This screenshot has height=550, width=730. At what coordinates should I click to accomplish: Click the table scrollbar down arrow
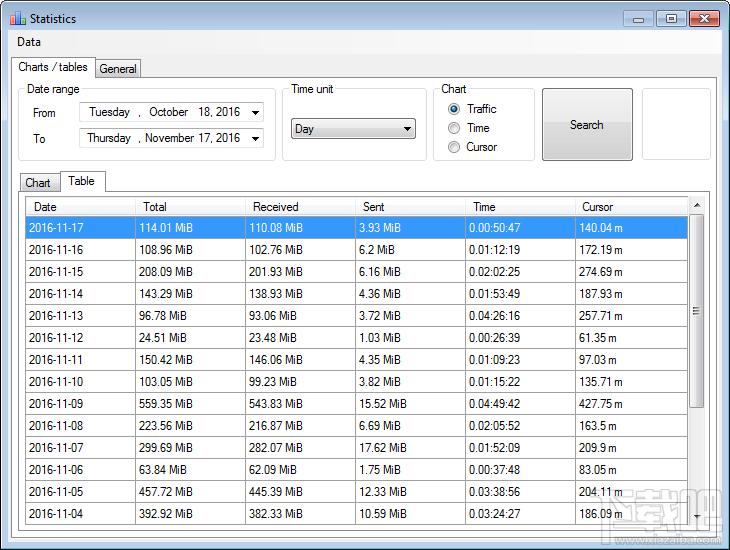coord(696,516)
